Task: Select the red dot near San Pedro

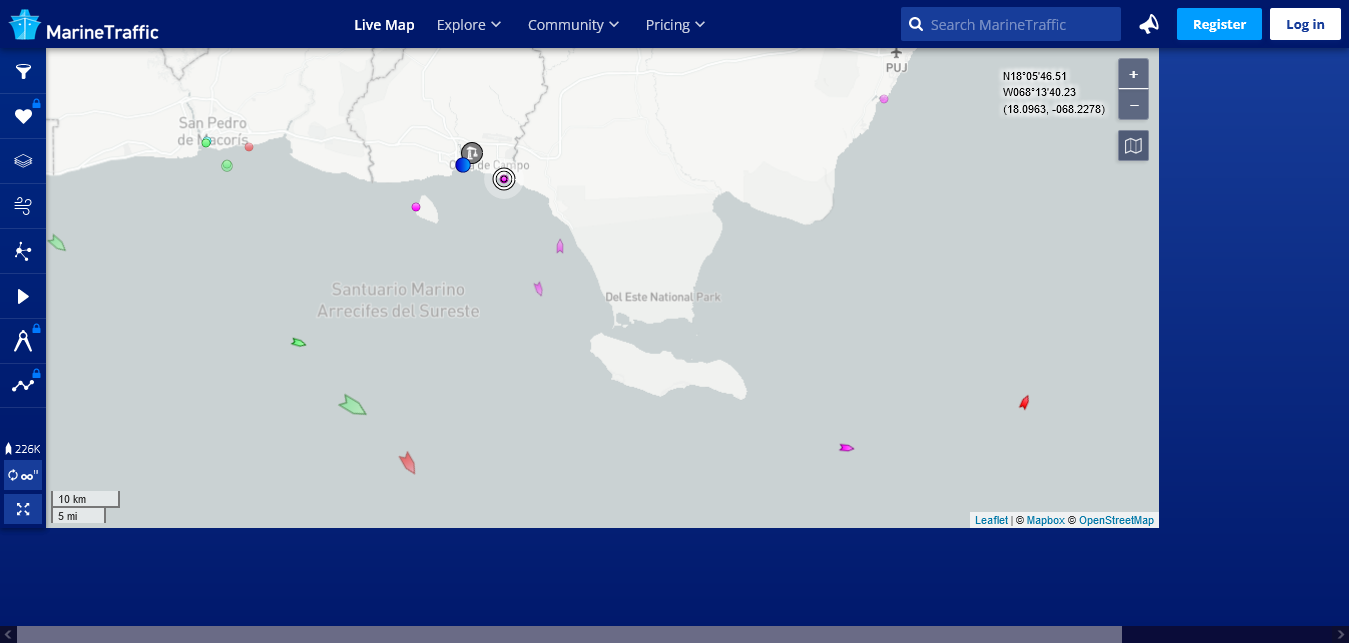Action: click(249, 147)
